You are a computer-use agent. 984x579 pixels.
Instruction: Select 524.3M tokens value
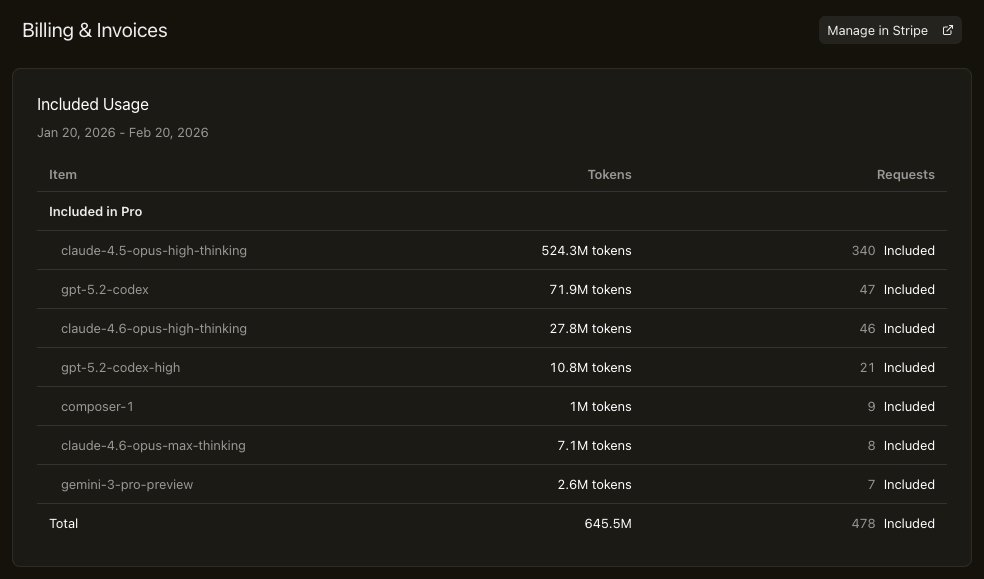[x=586, y=250]
